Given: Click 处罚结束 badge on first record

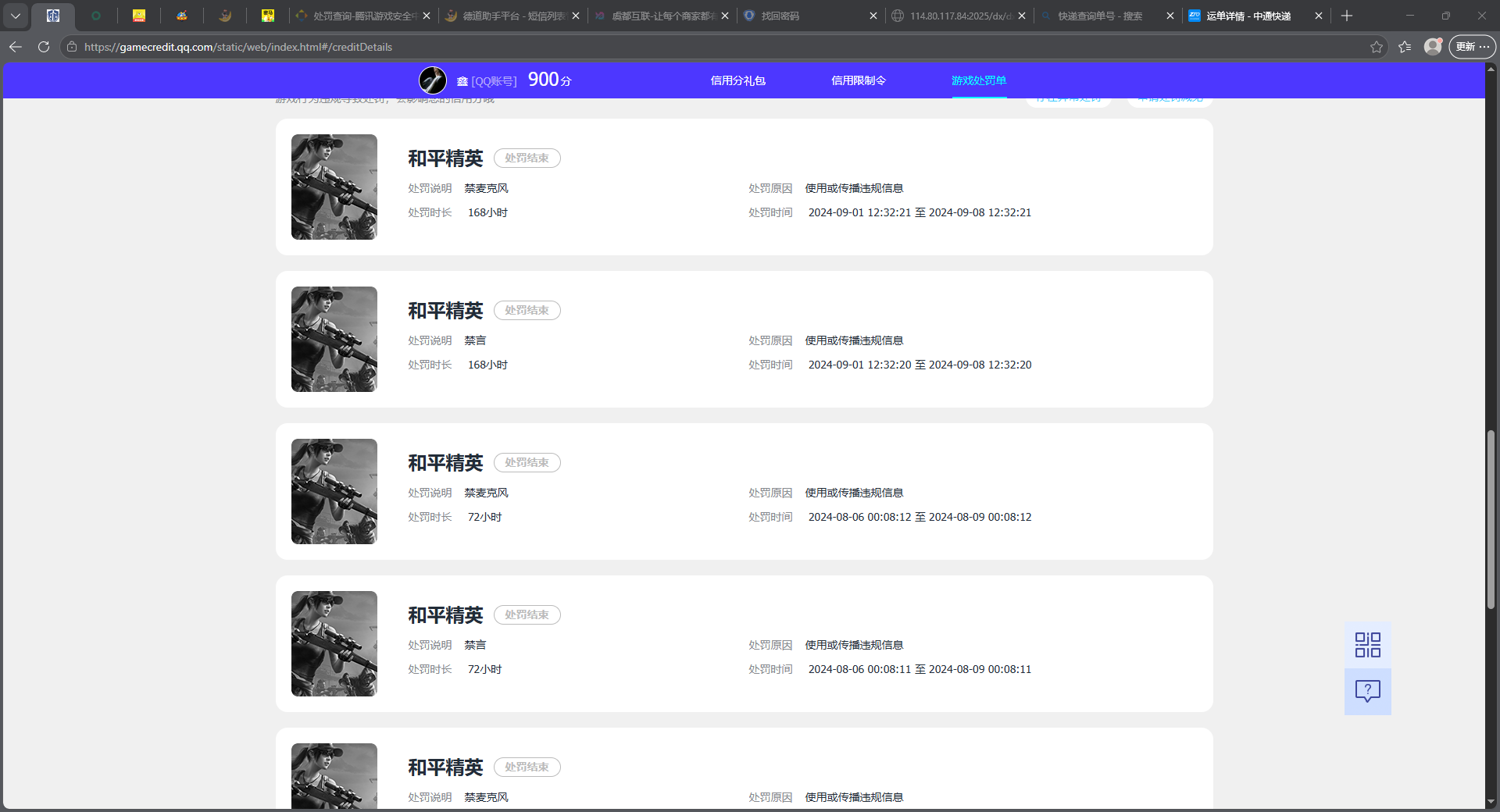Looking at the screenshot, I should [x=527, y=158].
